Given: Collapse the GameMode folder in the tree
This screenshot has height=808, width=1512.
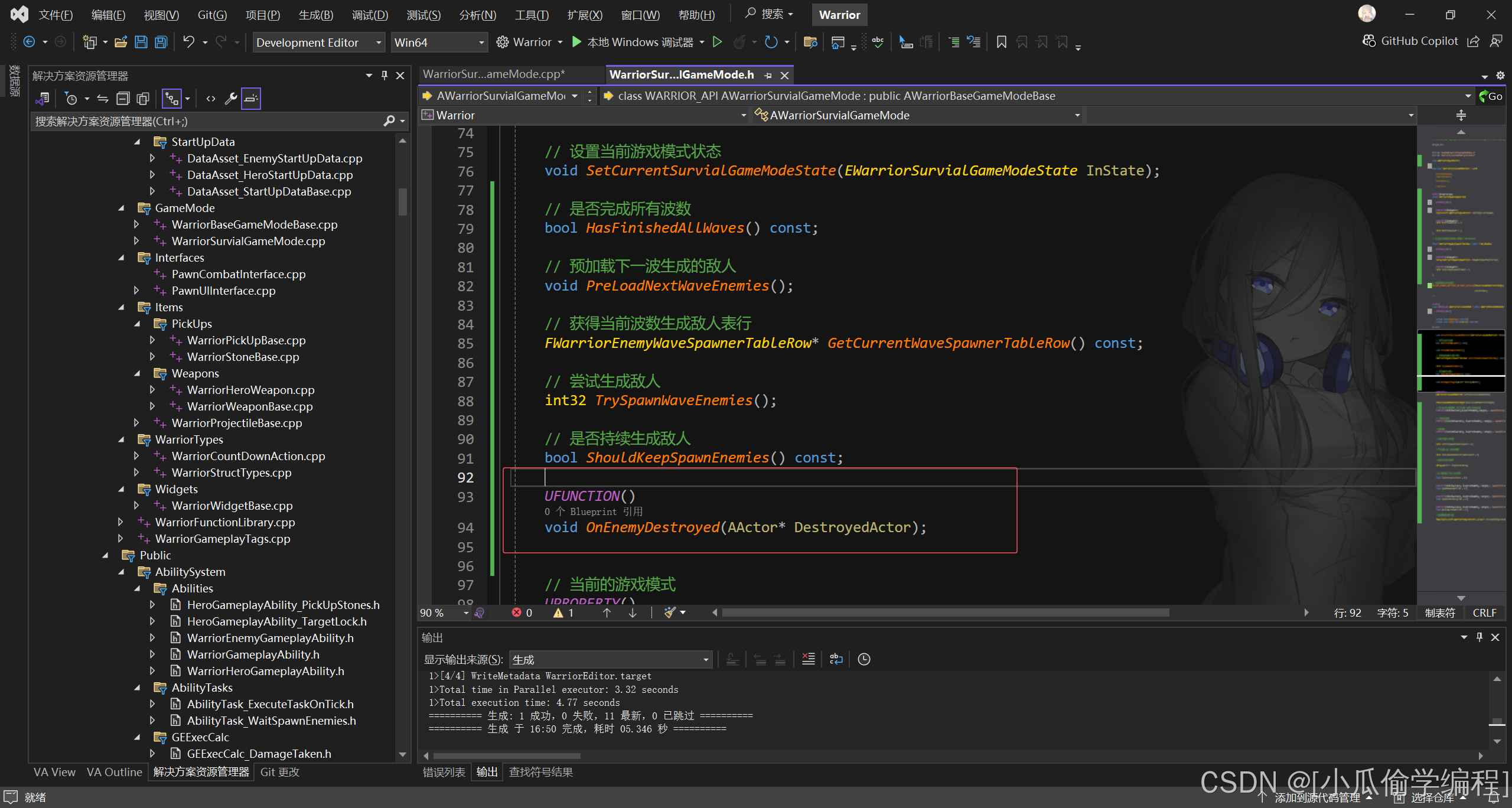Looking at the screenshot, I should (x=121, y=208).
